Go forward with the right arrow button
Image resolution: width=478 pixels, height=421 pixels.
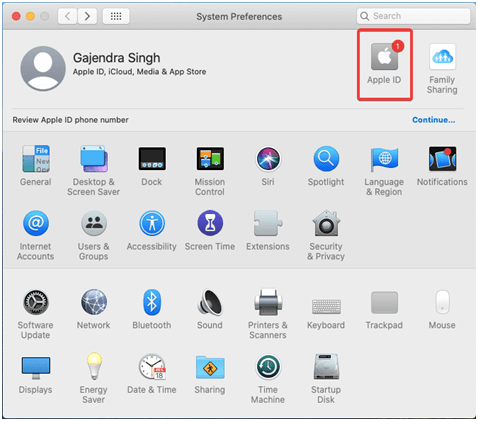[87, 16]
